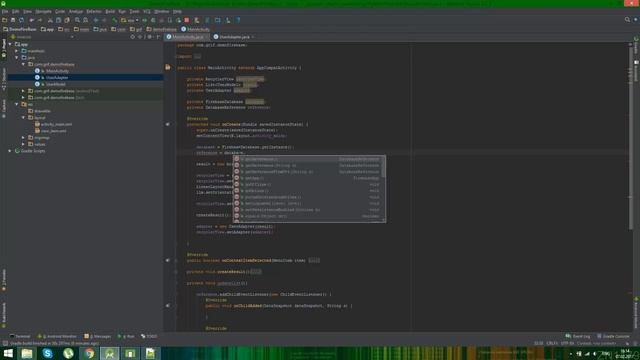Click the Synchronize toolbar icon
Screen dimensions: 640x360
click(21, 20)
